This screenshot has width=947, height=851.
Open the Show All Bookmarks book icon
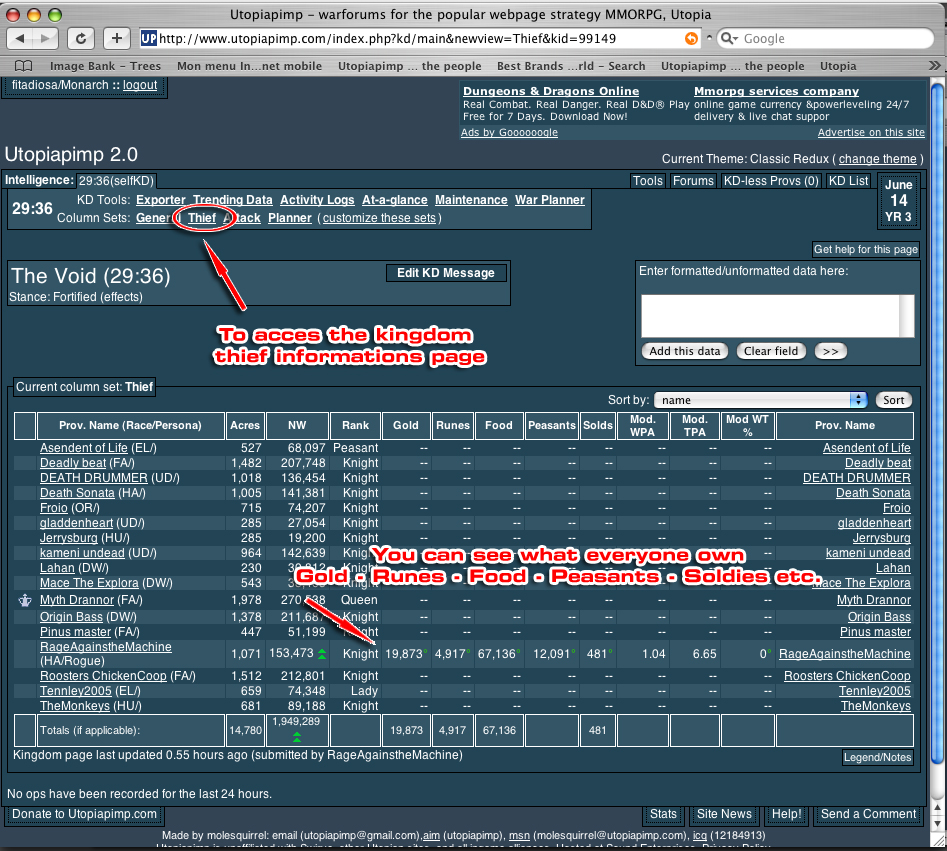(23, 66)
